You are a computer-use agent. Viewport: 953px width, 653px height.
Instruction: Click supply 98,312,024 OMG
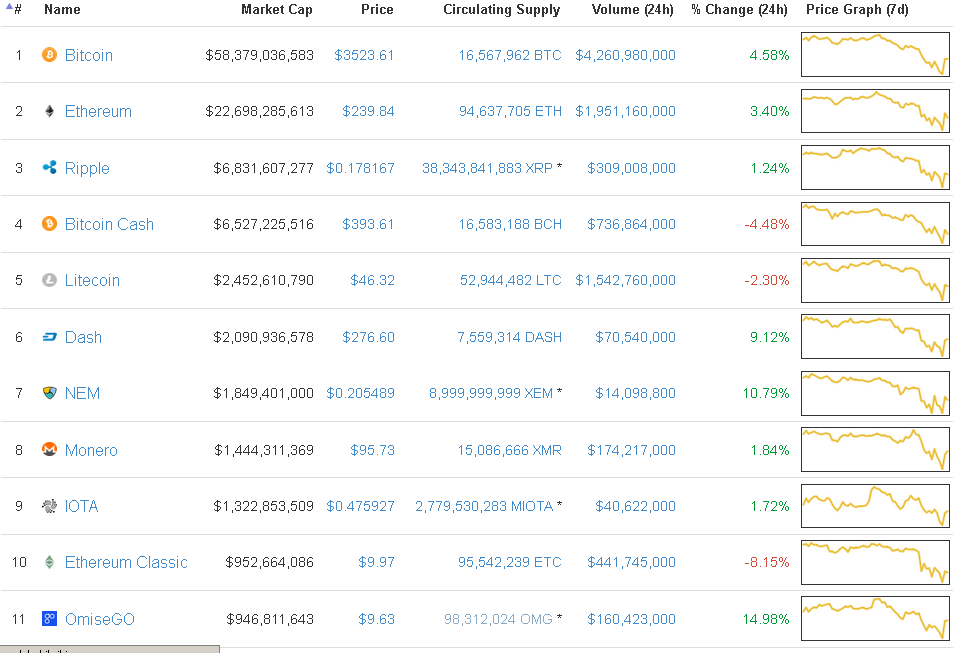click(498, 619)
